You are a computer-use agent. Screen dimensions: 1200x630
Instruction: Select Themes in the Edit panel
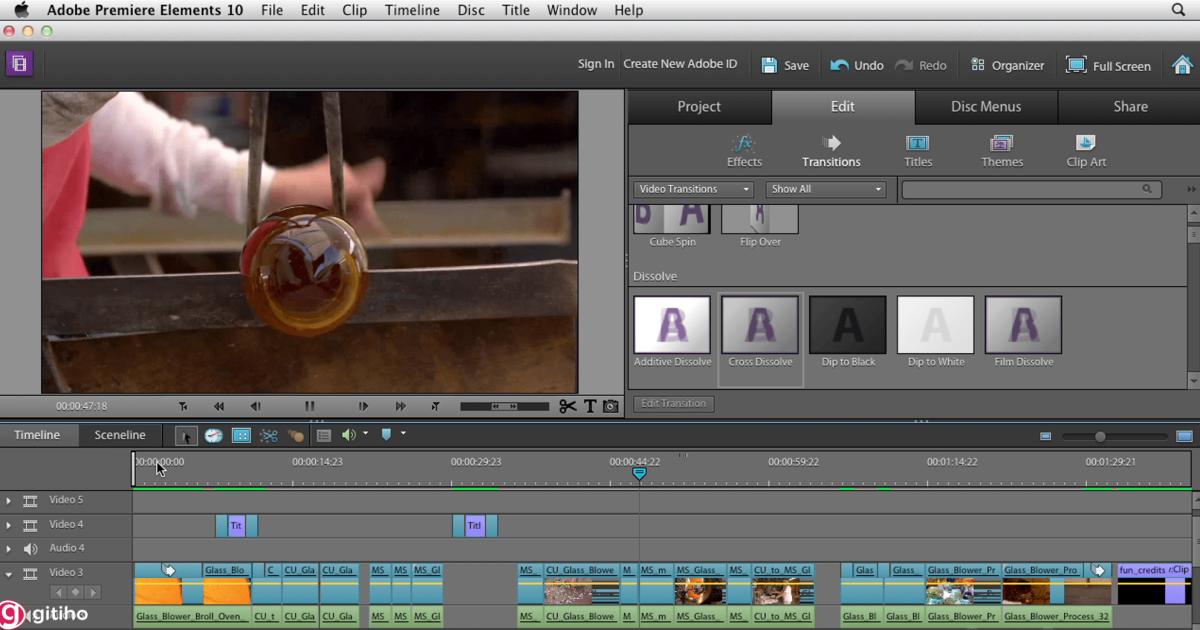coord(1001,150)
